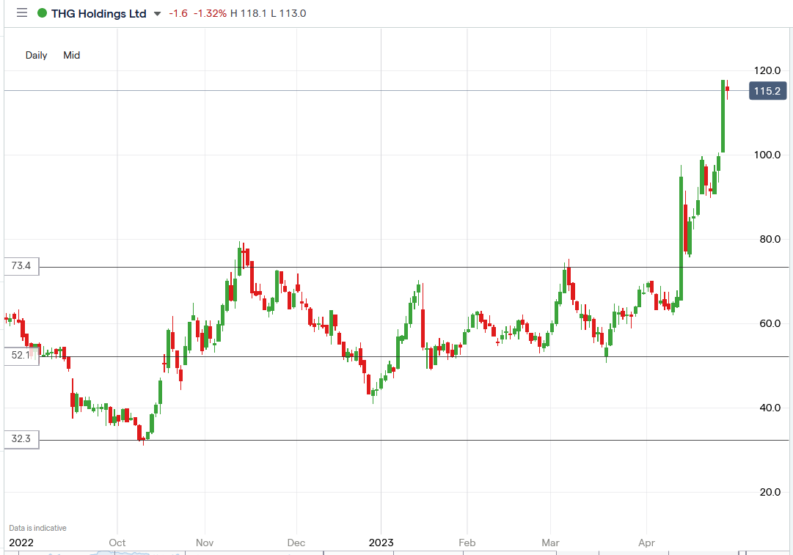Click the 20.0 mark on price axis
Screen dimensions: 793x555
767,492
